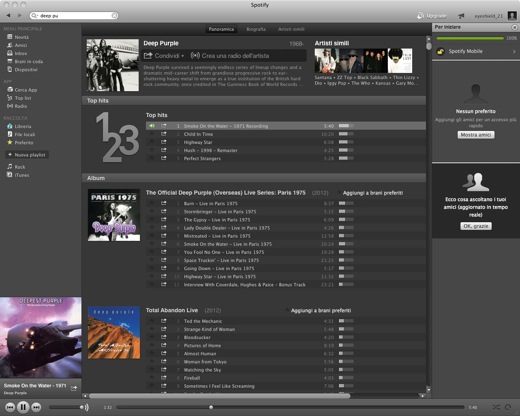Add Paris 1975 album to brani preferiti
This screenshot has height=416, width=520.
373,193
